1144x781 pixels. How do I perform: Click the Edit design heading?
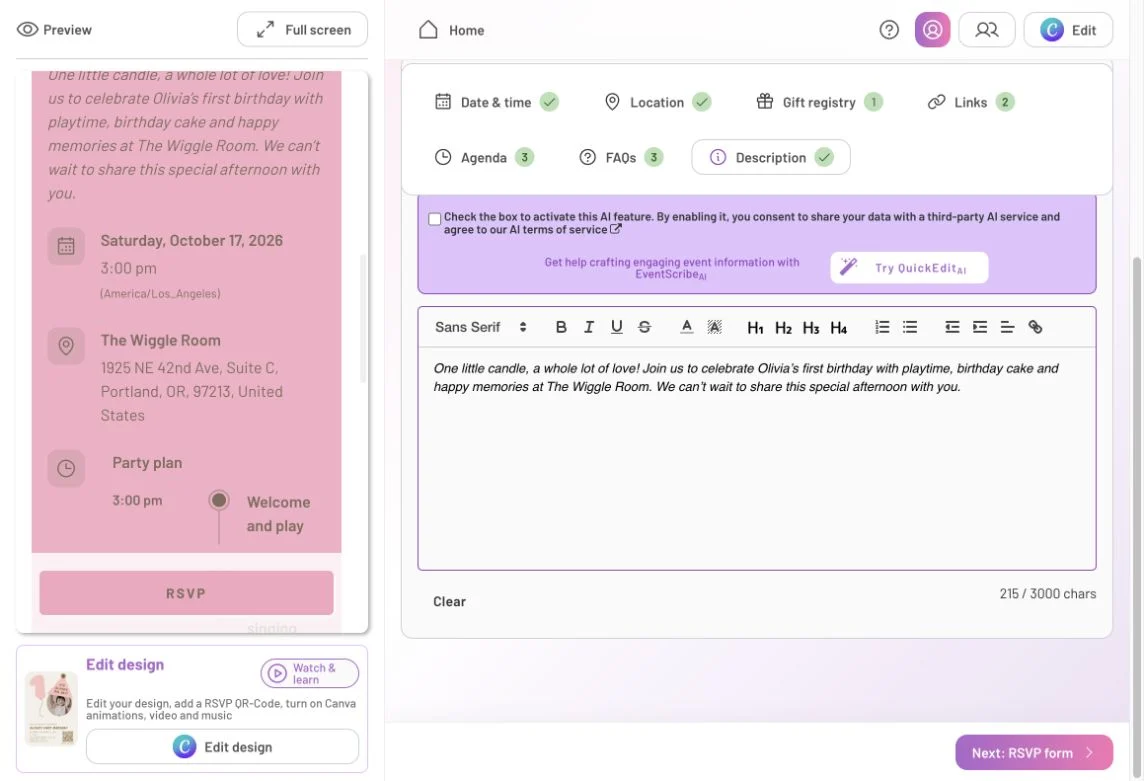pos(125,664)
